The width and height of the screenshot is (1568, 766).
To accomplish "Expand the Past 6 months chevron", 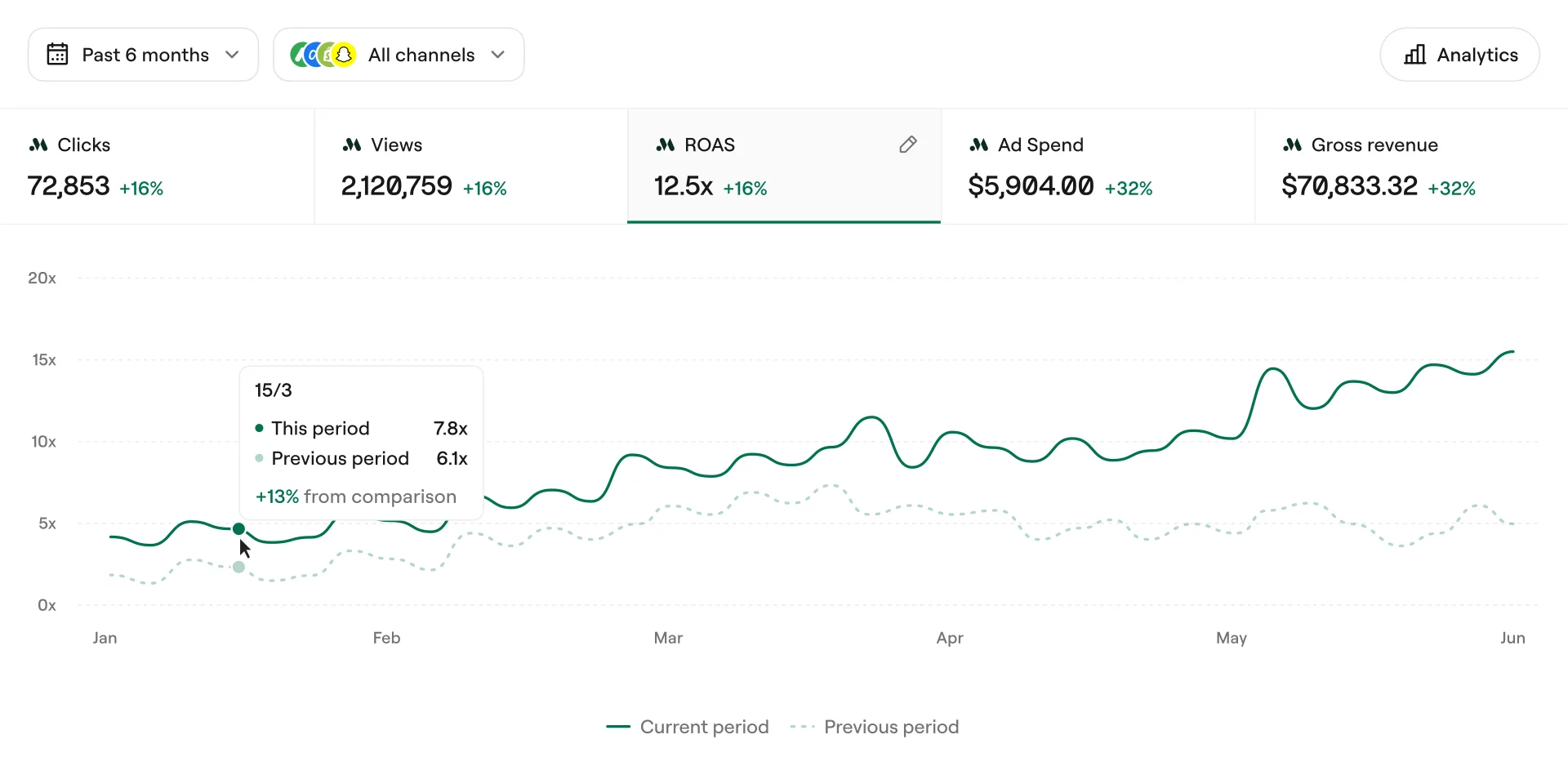I will pyautogui.click(x=232, y=55).
